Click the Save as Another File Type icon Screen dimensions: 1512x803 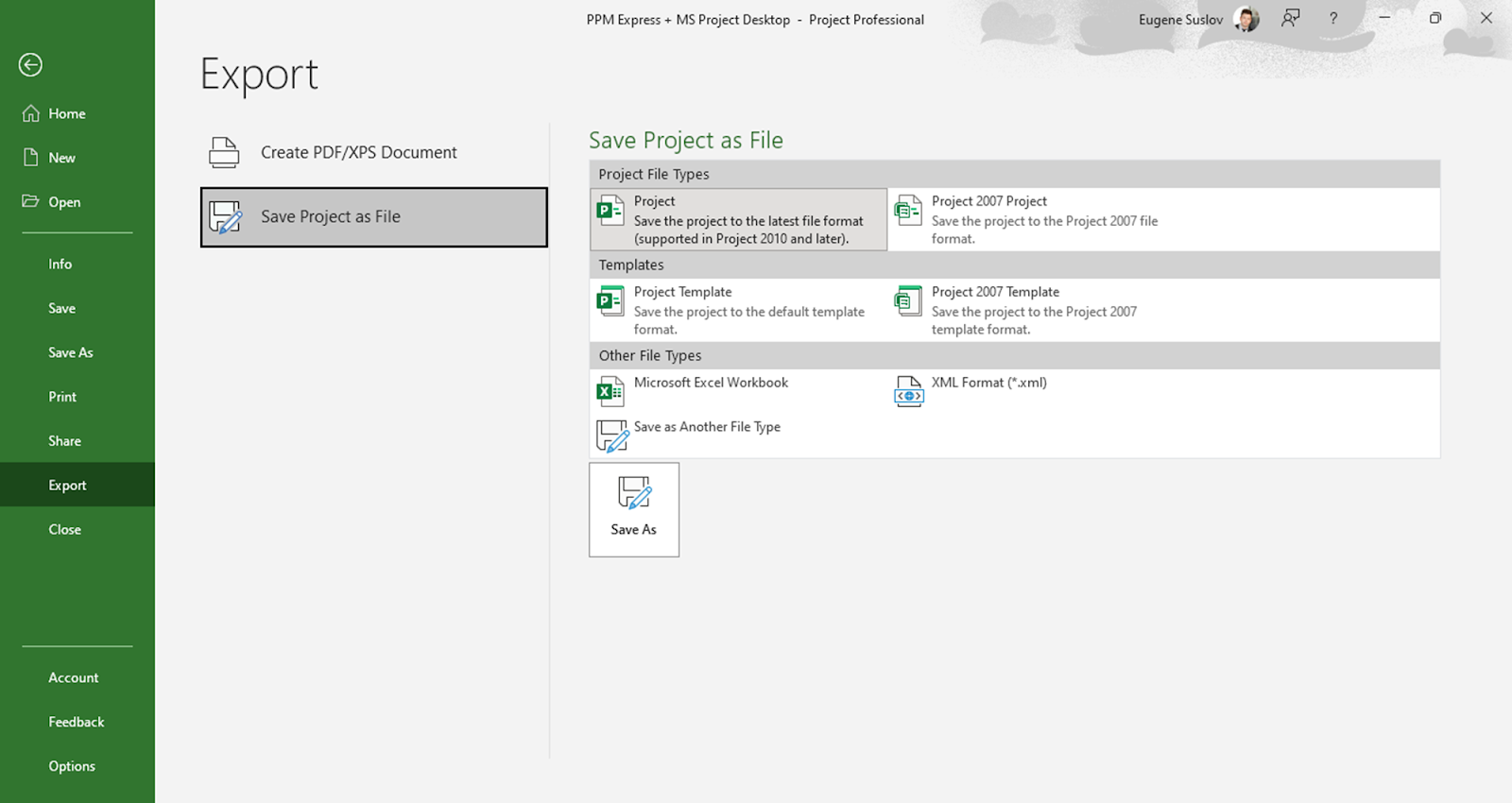612,436
